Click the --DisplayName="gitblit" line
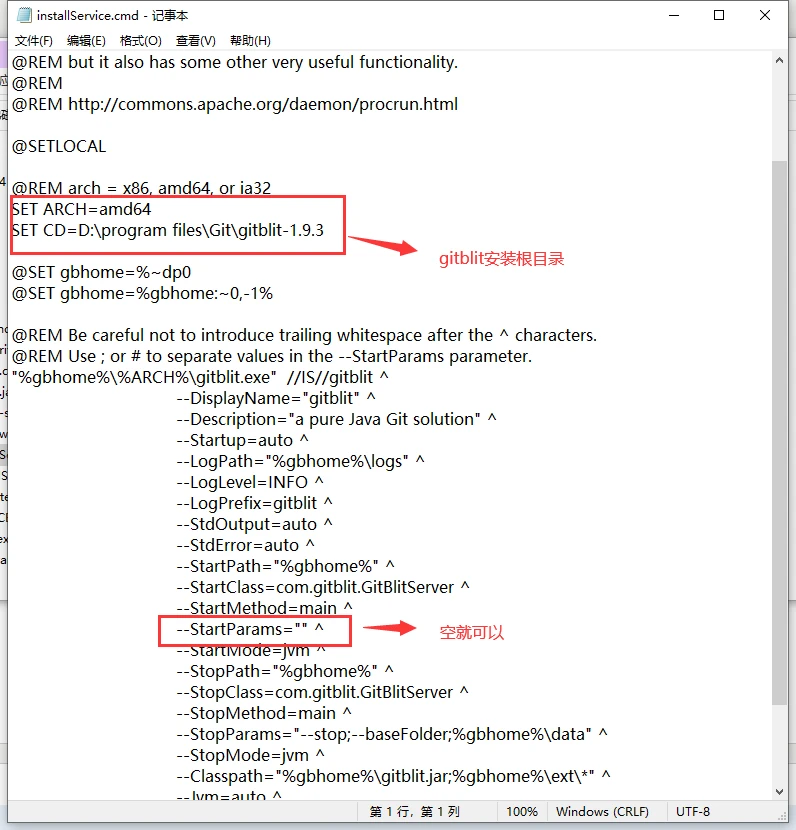Image resolution: width=796 pixels, height=830 pixels. point(276,398)
